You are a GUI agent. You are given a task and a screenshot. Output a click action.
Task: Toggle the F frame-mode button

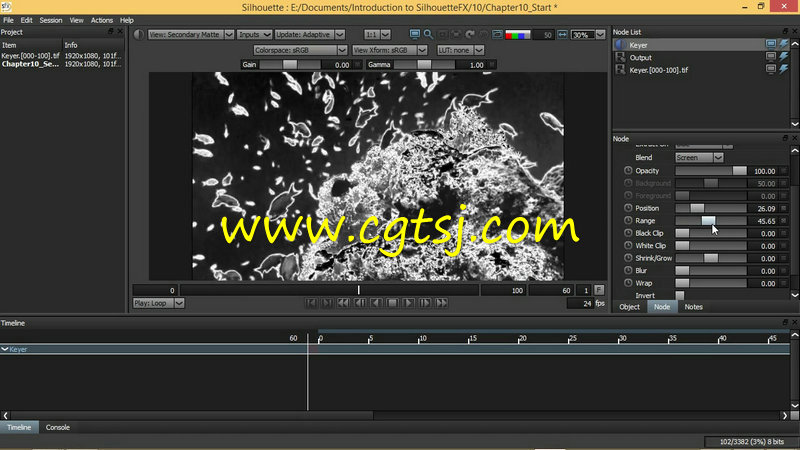click(x=599, y=290)
